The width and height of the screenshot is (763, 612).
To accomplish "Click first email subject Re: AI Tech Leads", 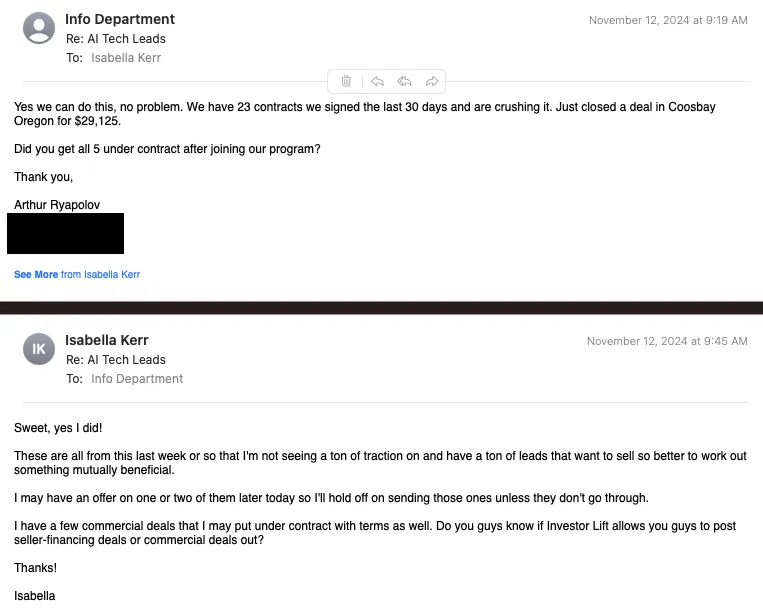I will coord(116,39).
